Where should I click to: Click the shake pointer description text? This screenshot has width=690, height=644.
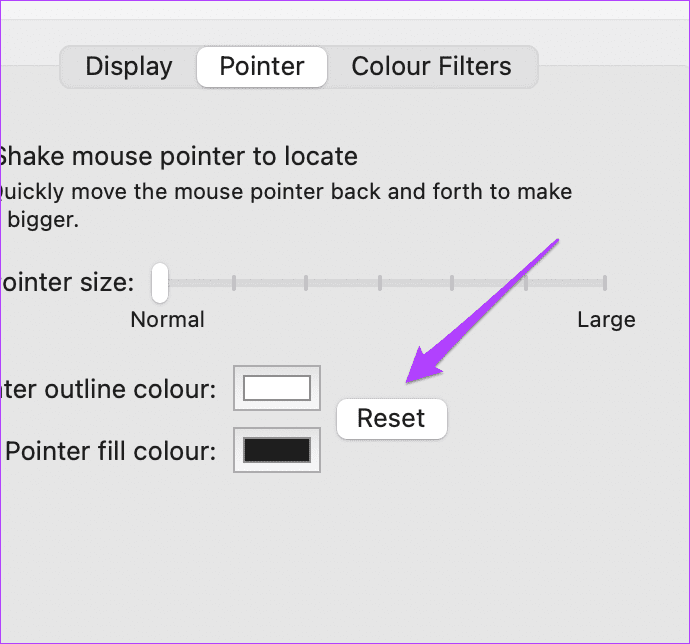pos(285,191)
